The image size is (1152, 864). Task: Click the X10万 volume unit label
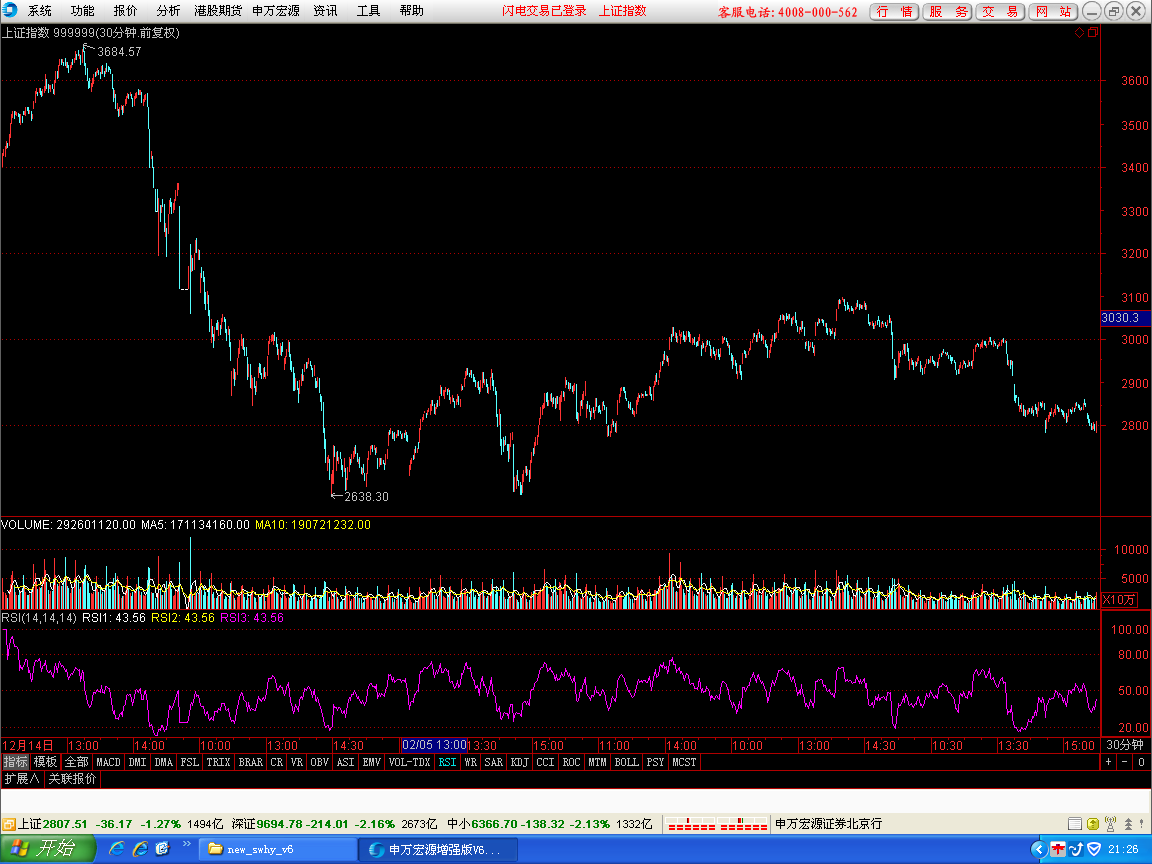click(1119, 600)
